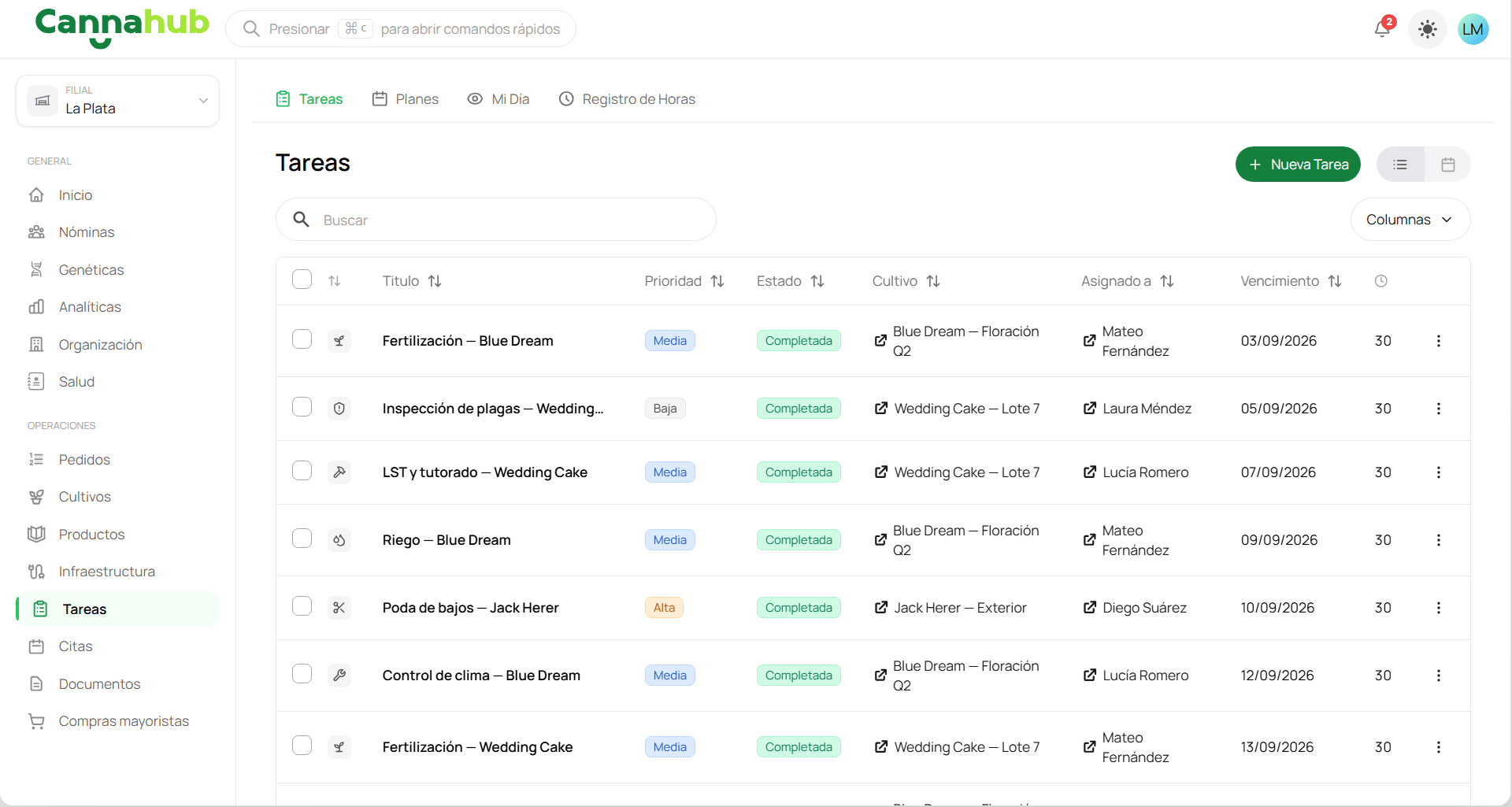Viewport: 1512px width, 807px height.
Task: Open the Registro de Horas tab
Action: coord(628,99)
